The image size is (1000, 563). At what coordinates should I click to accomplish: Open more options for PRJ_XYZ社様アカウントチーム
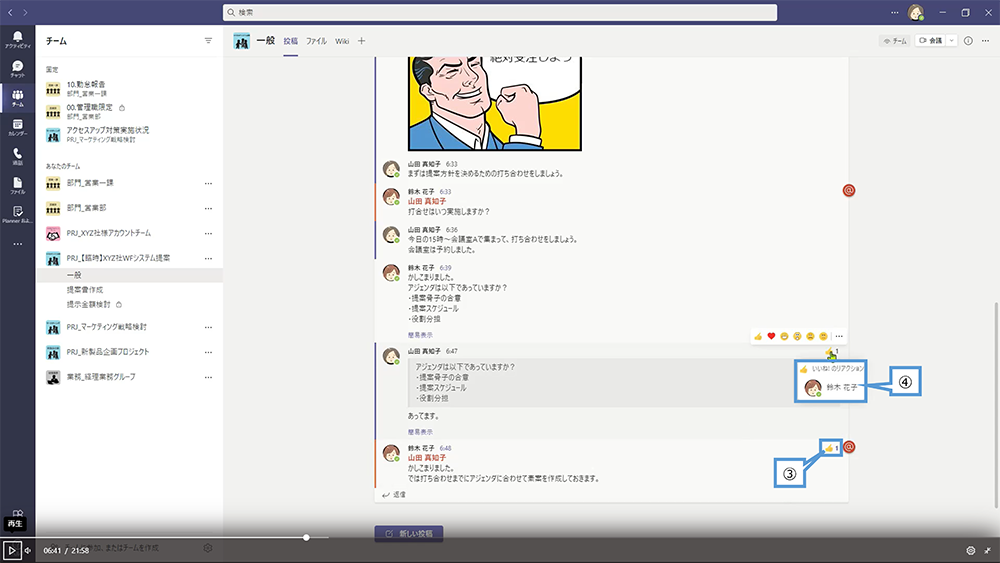208,233
